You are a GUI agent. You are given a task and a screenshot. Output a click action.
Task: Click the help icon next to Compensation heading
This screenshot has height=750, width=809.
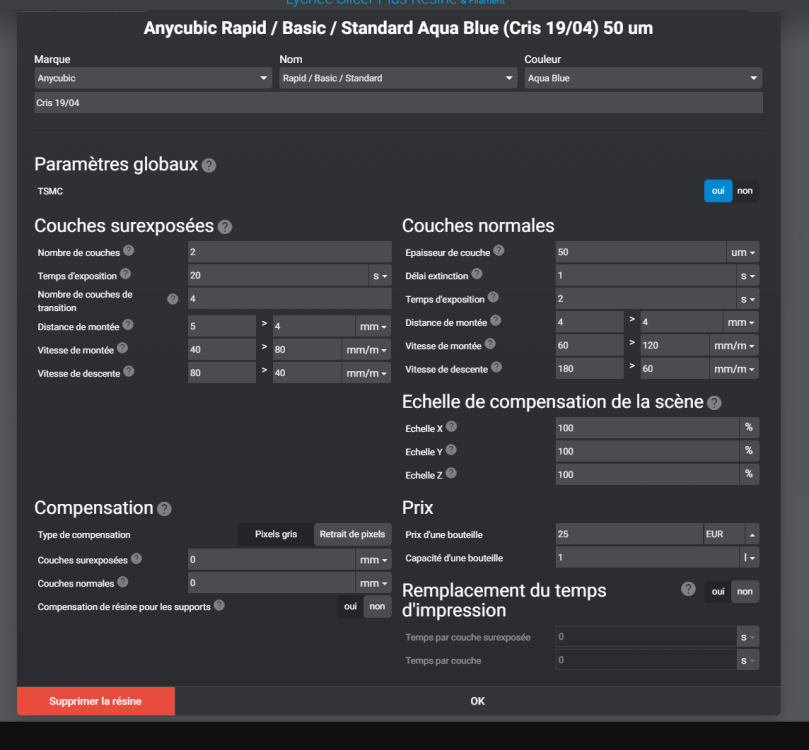click(164, 509)
